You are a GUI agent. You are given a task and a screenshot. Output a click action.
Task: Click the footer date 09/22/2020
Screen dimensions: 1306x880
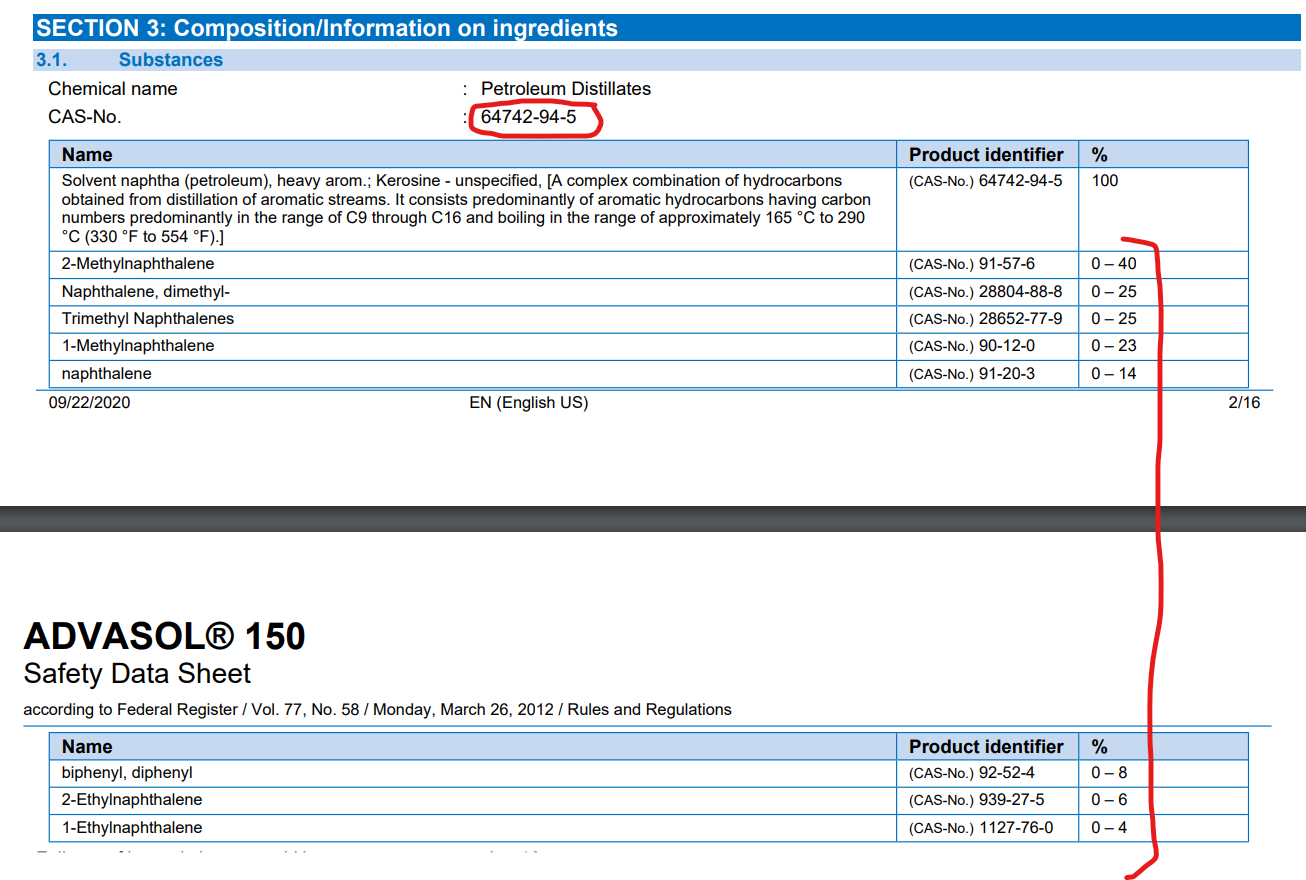click(x=89, y=403)
